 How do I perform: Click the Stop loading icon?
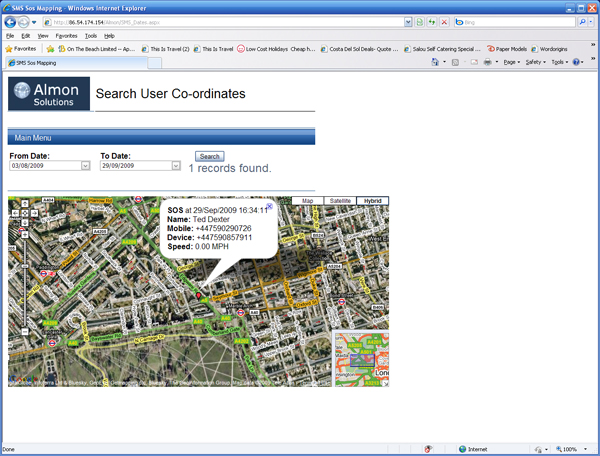(x=444, y=21)
